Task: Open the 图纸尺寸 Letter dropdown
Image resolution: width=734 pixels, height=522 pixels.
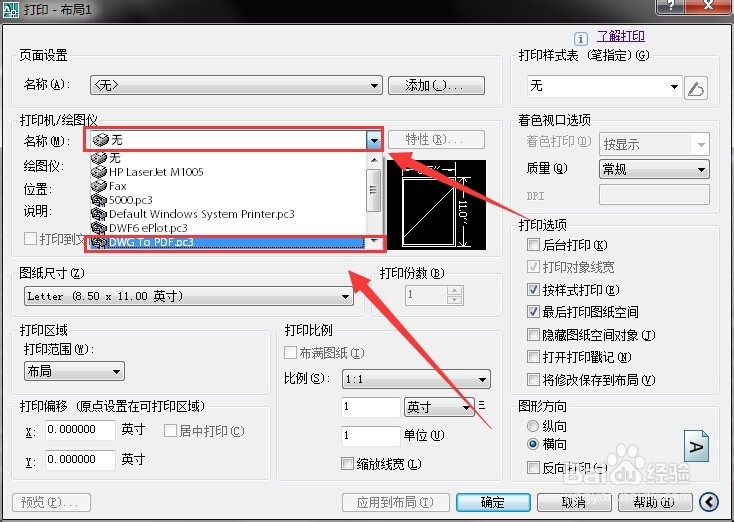Action: click(x=188, y=296)
